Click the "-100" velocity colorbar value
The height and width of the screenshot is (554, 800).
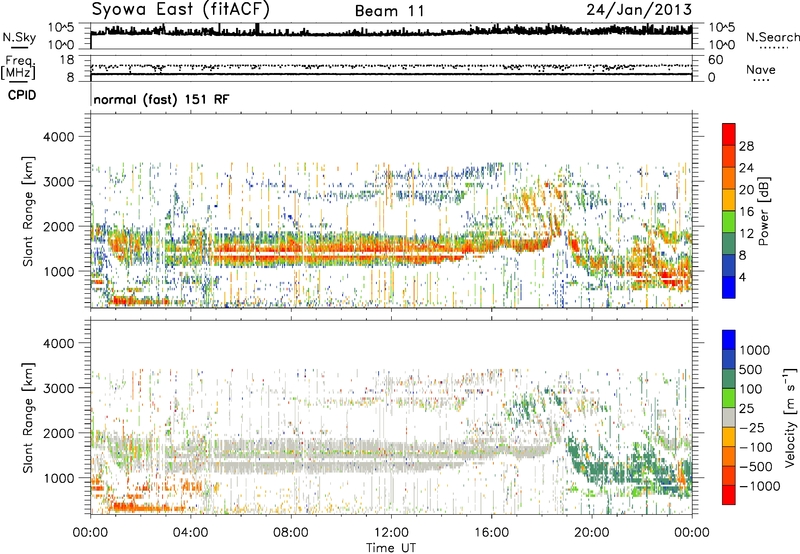[756, 447]
